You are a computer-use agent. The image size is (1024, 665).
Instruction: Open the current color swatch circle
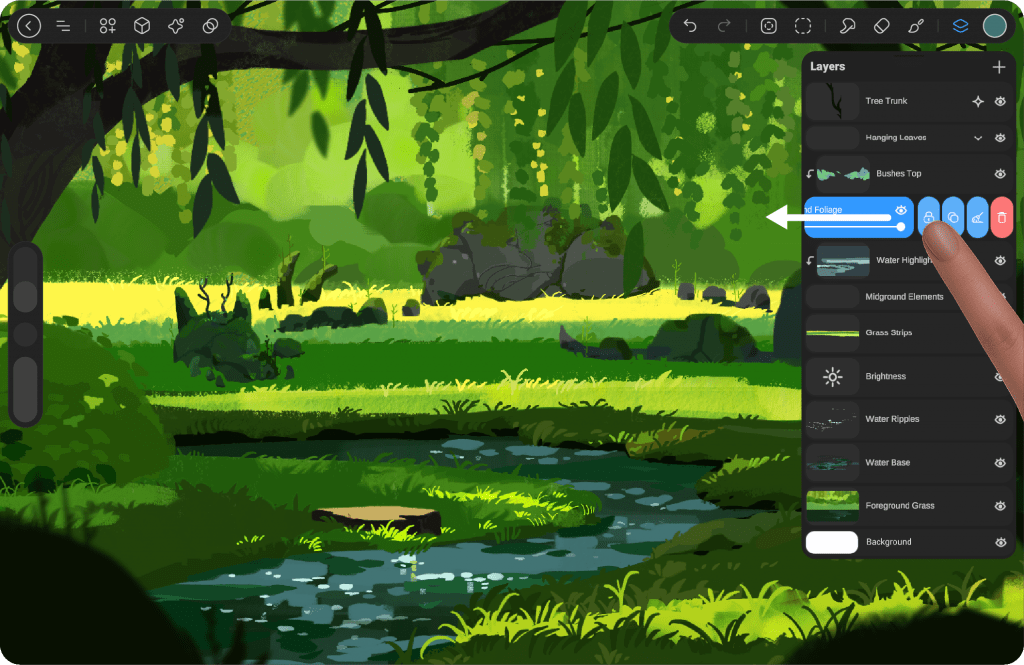coord(994,27)
